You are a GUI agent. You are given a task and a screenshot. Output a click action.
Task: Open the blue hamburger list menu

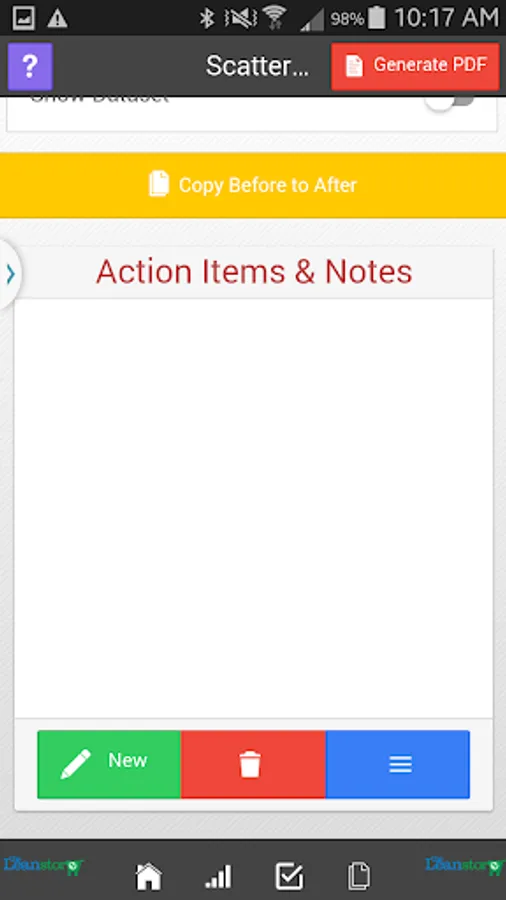point(398,764)
